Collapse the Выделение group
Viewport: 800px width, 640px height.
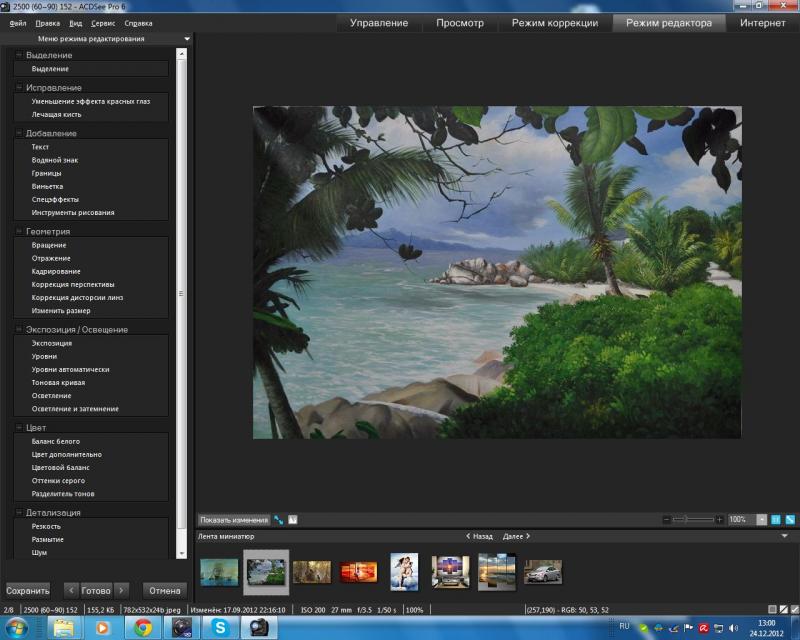coord(19,55)
